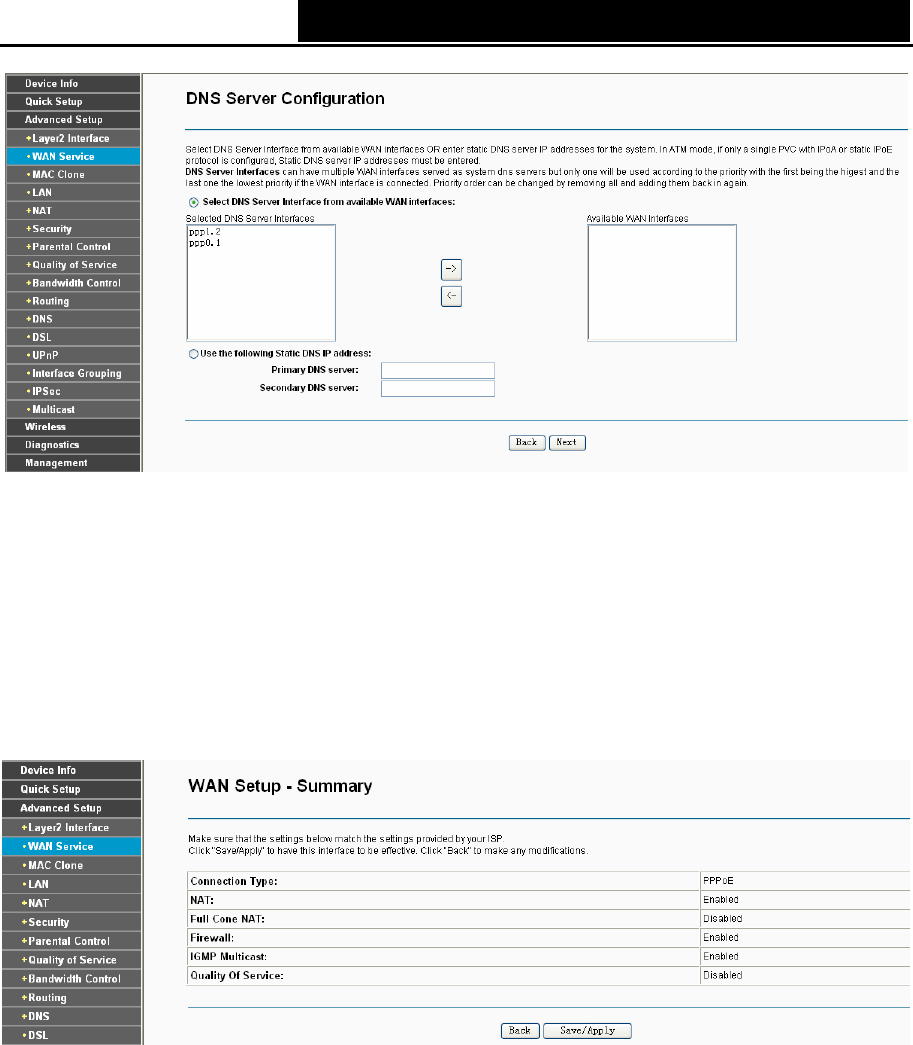This screenshot has height=1045, width=913.
Task: Select ppp1.2 in Selected DNS Interfaces list
Action: (x=205, y=232)
